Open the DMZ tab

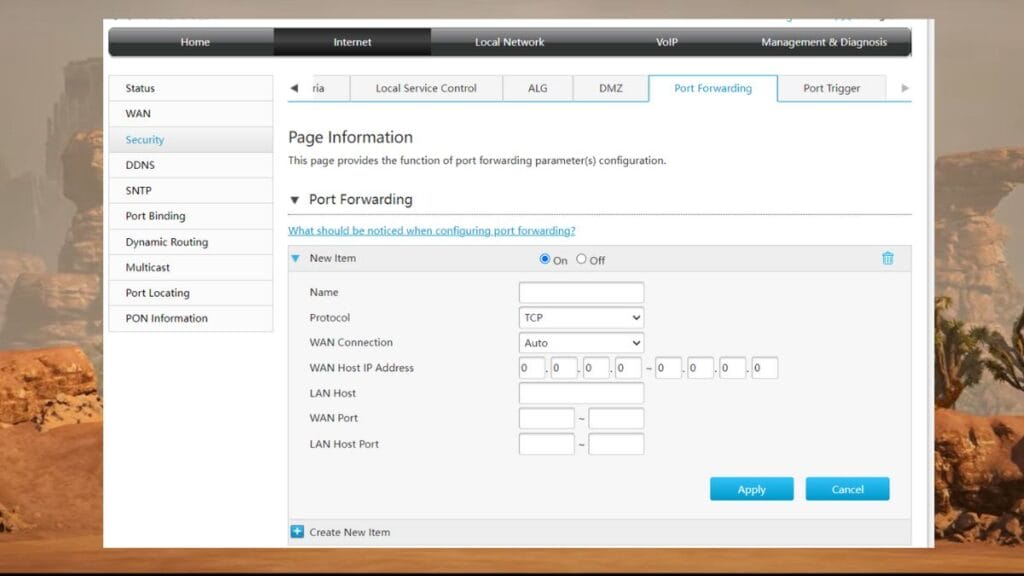(610, 88)
